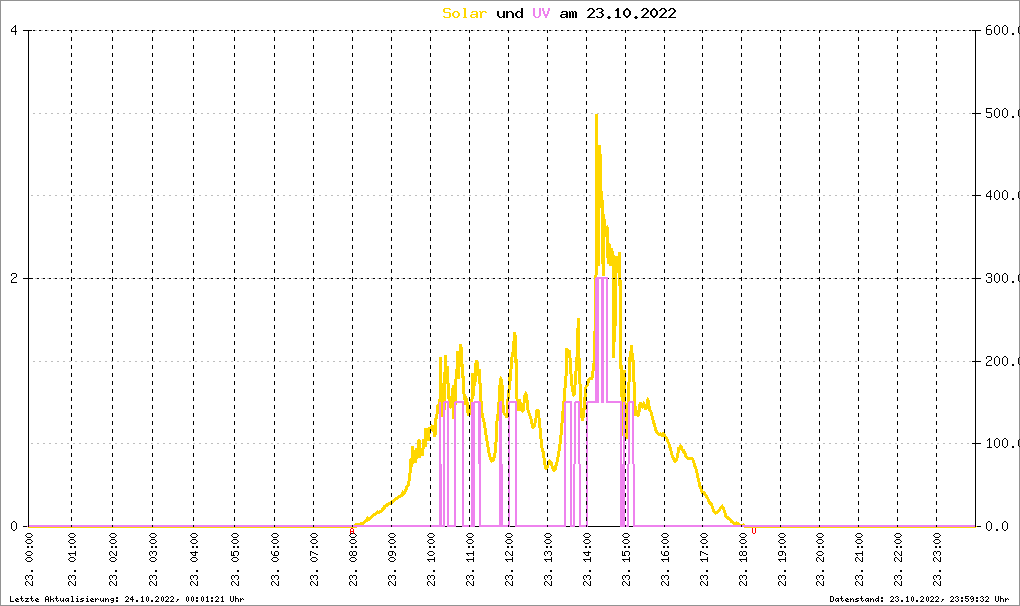Click the x-axis label "23. 15:00"
Image resolution: width=1020 pixels, height=606 pixels.
click(626, 560)
